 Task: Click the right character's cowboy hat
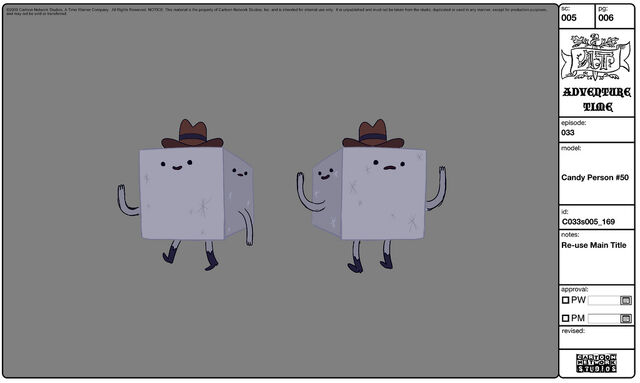tap(373, 134)
